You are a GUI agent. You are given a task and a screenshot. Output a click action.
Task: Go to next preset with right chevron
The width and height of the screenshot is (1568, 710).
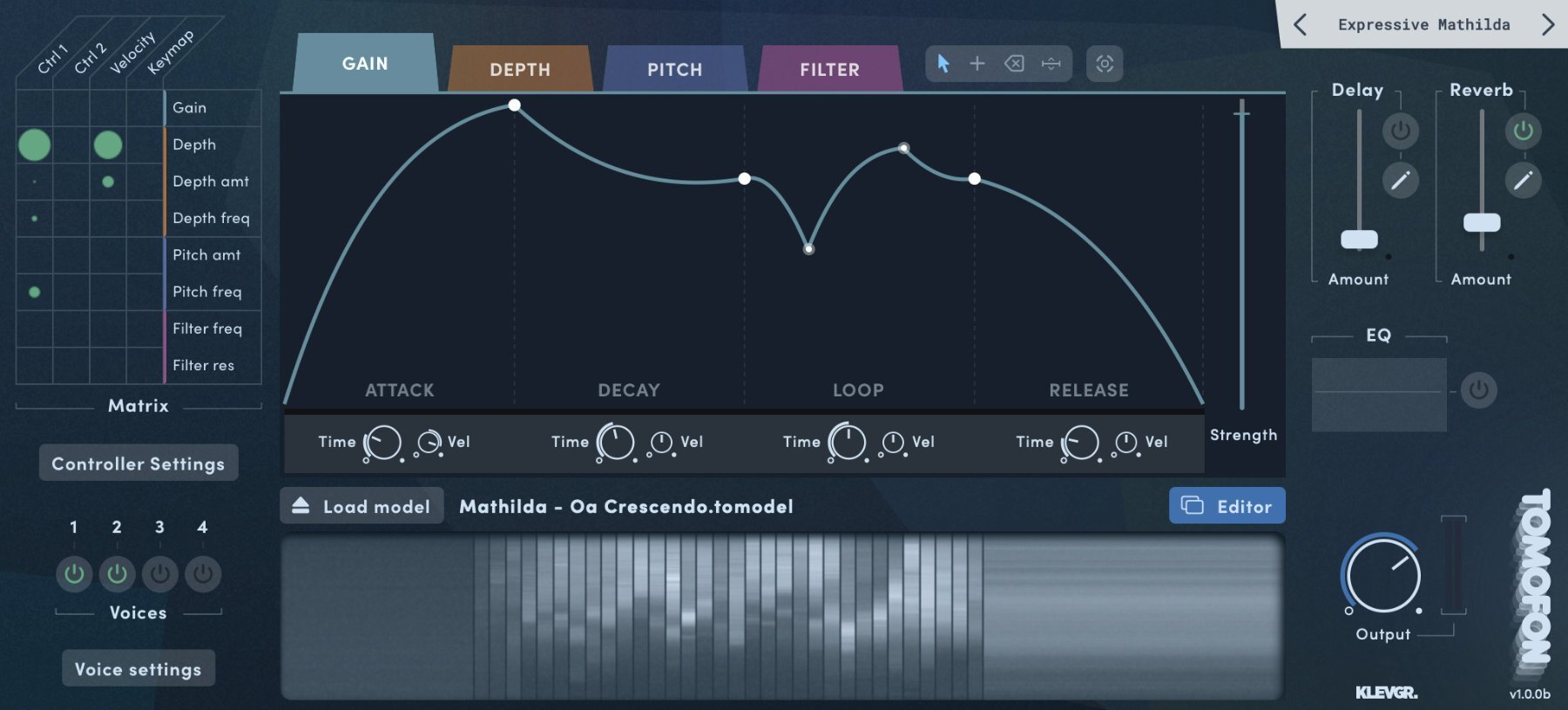click(1547, 24)
